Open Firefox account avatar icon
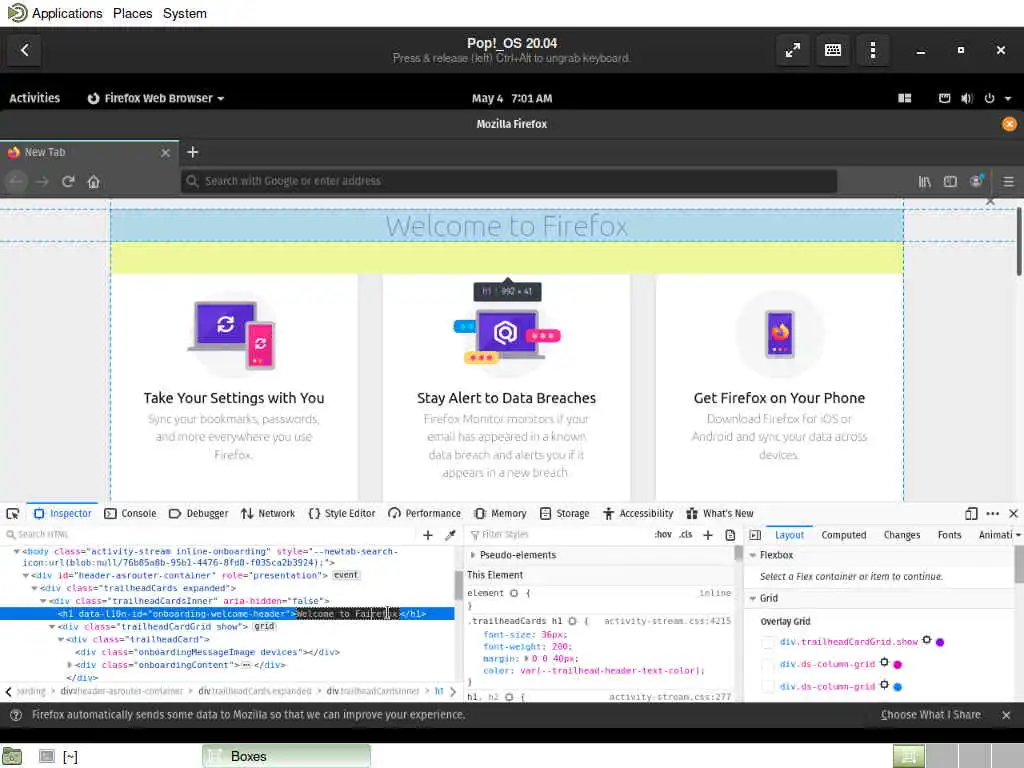The width and height of the screenshot is (1024, 768). click(x=976, y=182)
